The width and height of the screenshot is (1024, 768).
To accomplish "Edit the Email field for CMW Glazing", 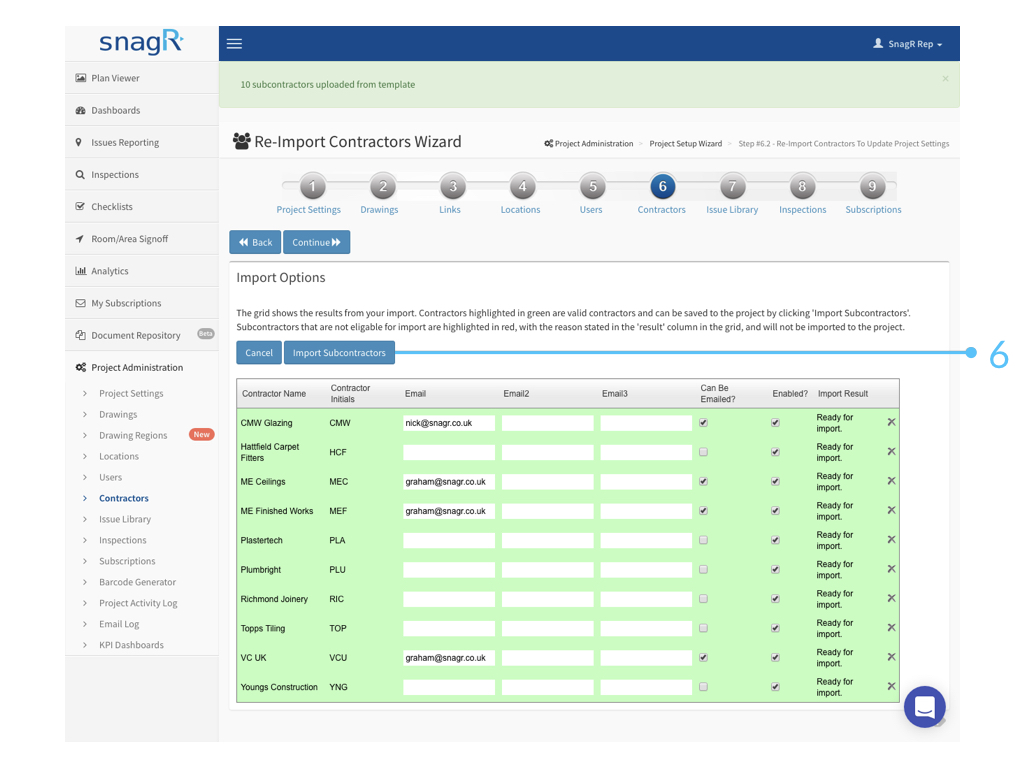I will (449, 423).
